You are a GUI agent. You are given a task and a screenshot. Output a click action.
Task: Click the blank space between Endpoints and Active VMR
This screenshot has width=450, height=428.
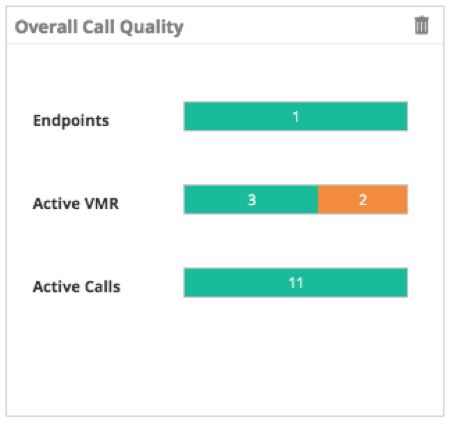pyautogui.click(x=225, y=158)
